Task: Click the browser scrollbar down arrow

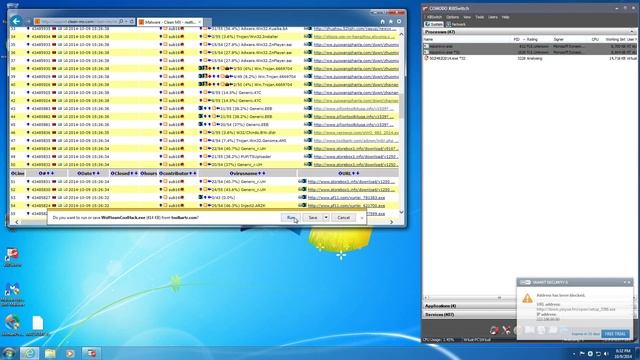Action: [x=401, y=212]
